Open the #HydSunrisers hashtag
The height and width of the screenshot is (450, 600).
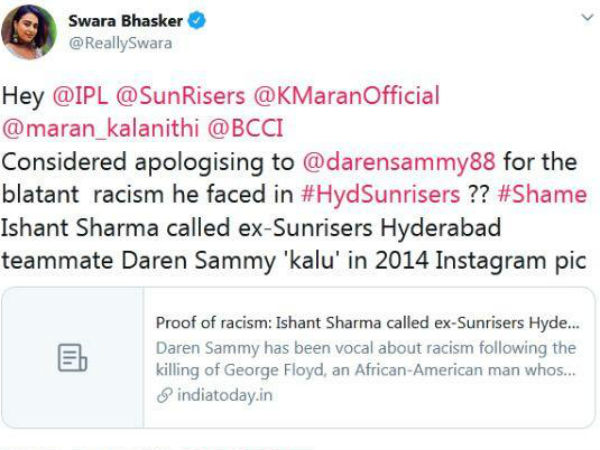[x=380, y=194]
